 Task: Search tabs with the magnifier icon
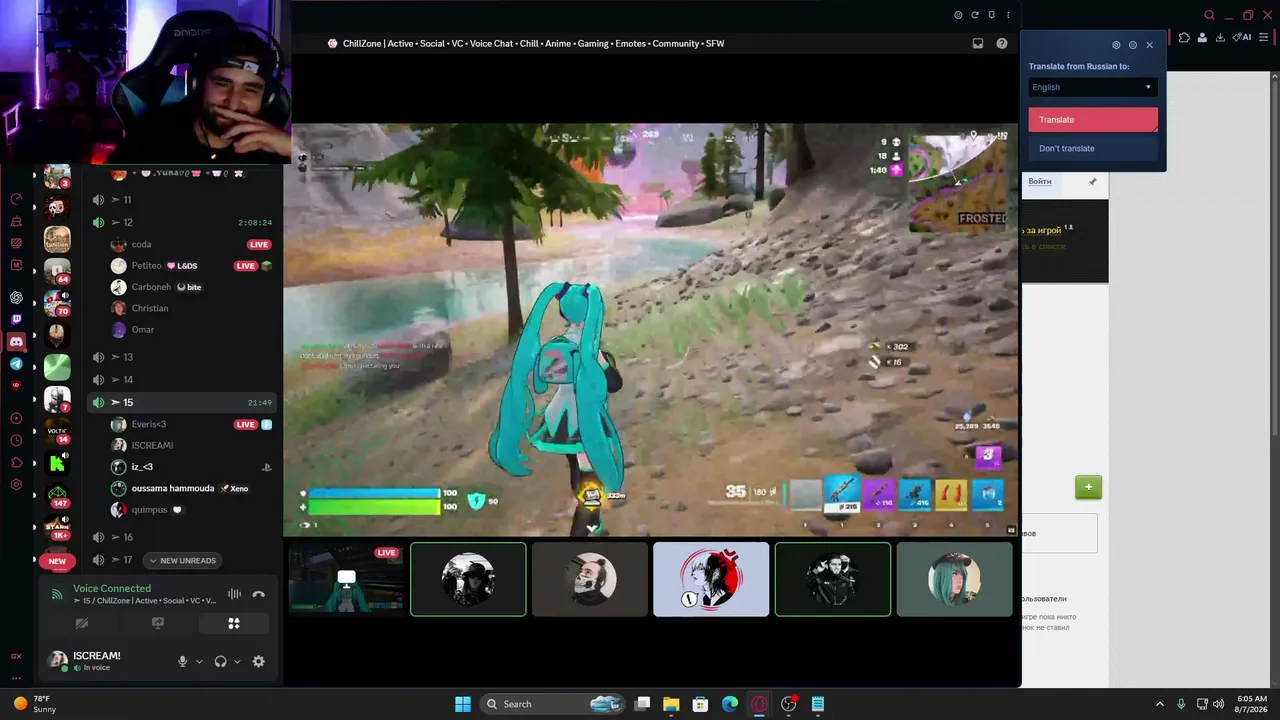pyautogui.click(x=1210, y=15)
